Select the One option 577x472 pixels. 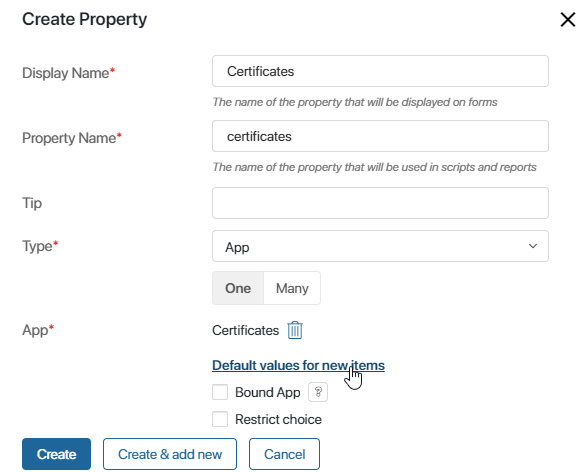point(238,288)
